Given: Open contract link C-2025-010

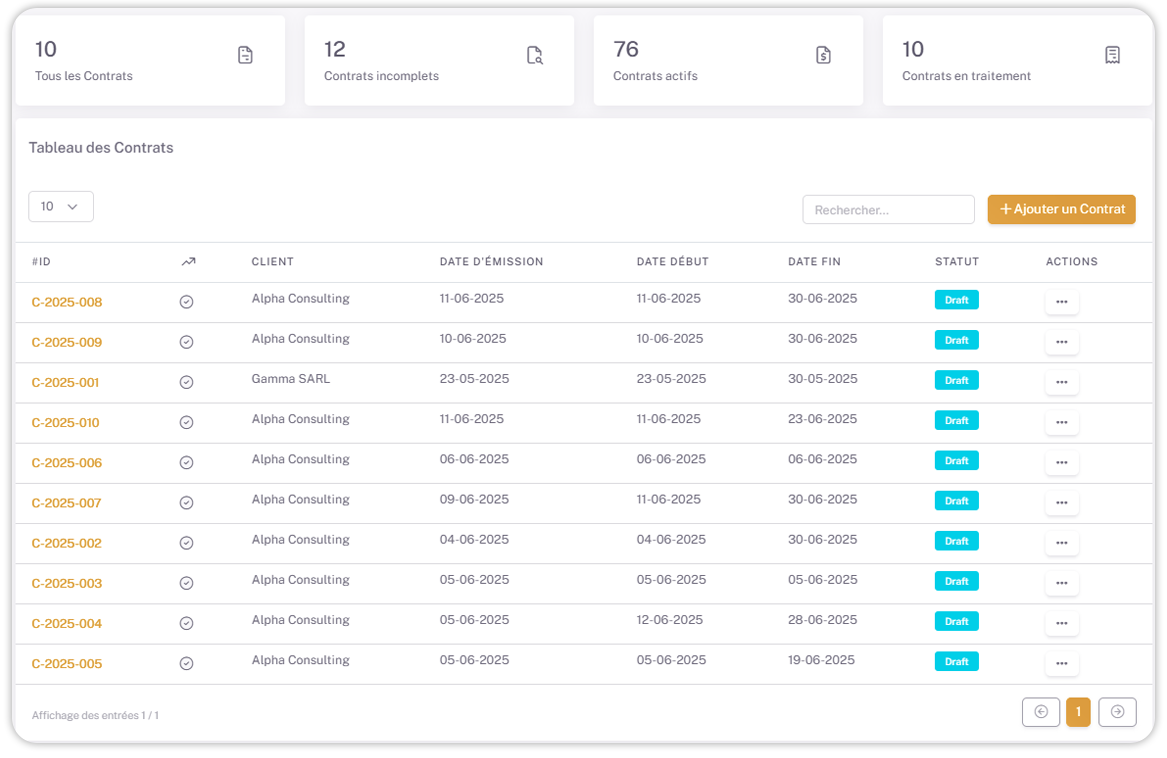Looking at the screenshot, I should tap(65, 423).
